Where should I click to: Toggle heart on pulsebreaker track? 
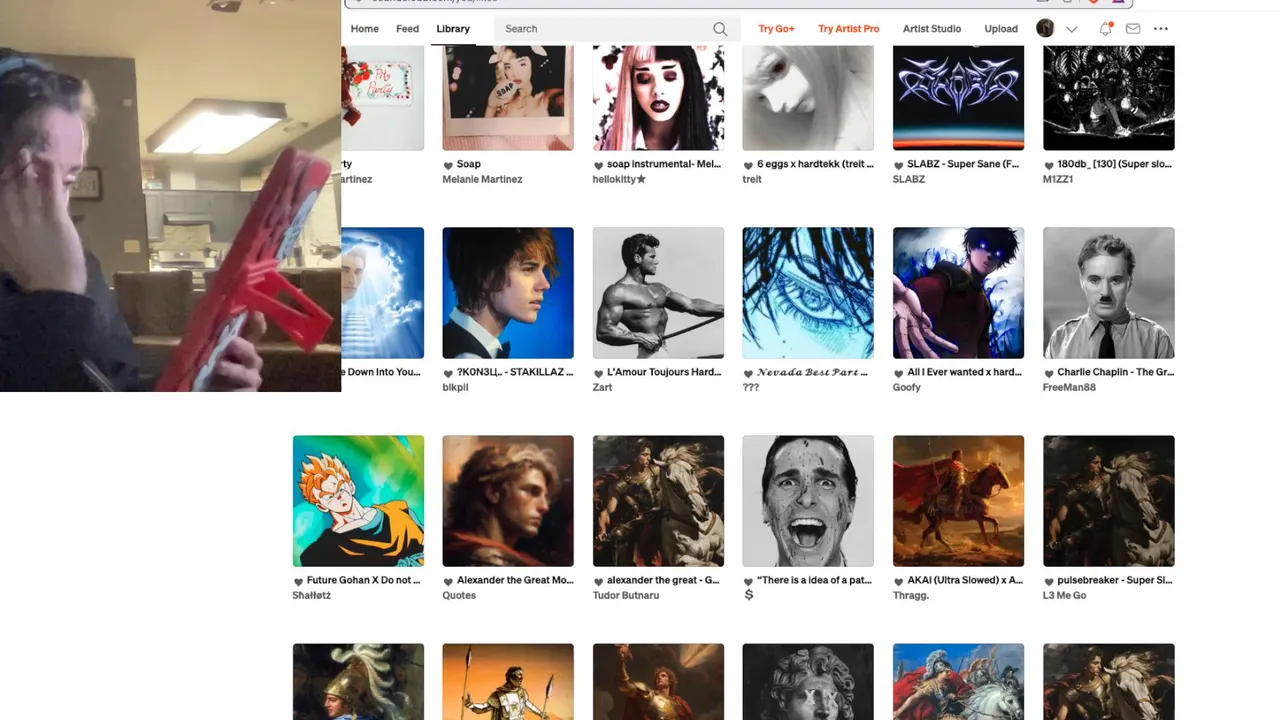pyautogui.click(x=1048, y=581)
